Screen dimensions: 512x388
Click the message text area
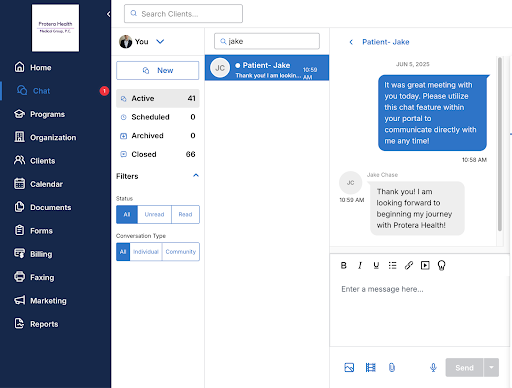(420, 312)
